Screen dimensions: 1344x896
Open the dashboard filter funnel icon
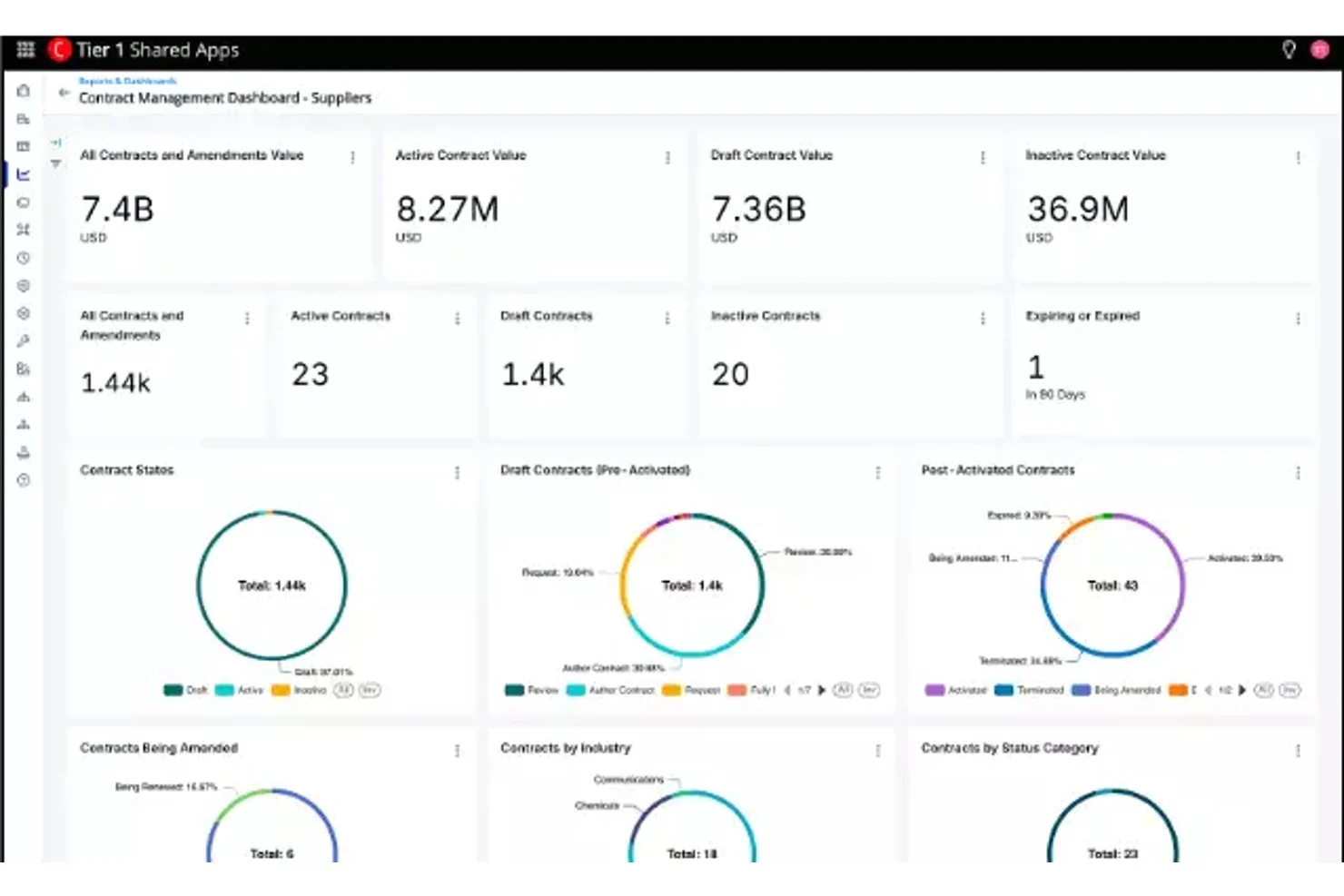pos(56,164)
